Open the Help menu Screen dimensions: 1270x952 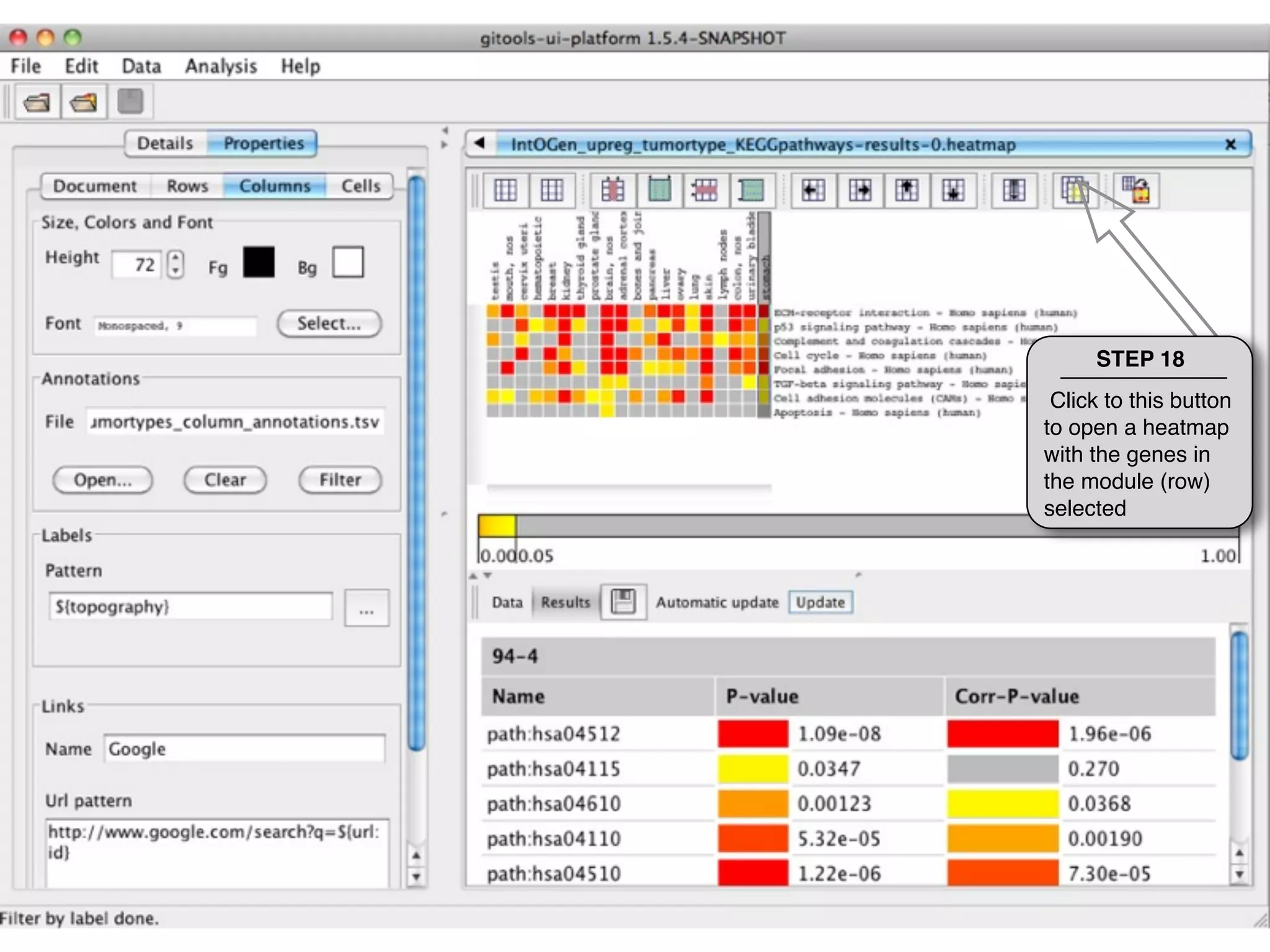pos(301,66)
